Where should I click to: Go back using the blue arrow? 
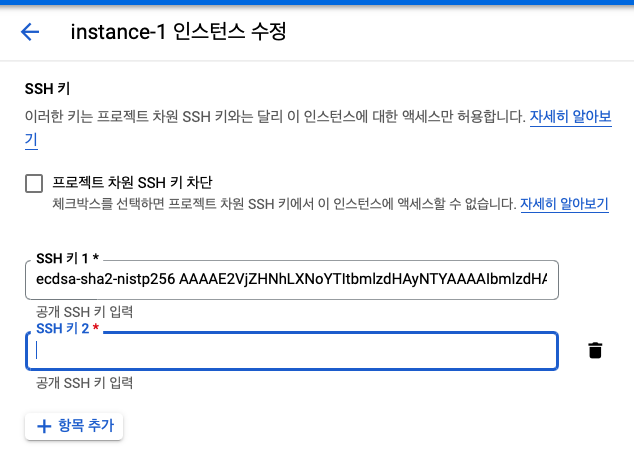point(30,32)
